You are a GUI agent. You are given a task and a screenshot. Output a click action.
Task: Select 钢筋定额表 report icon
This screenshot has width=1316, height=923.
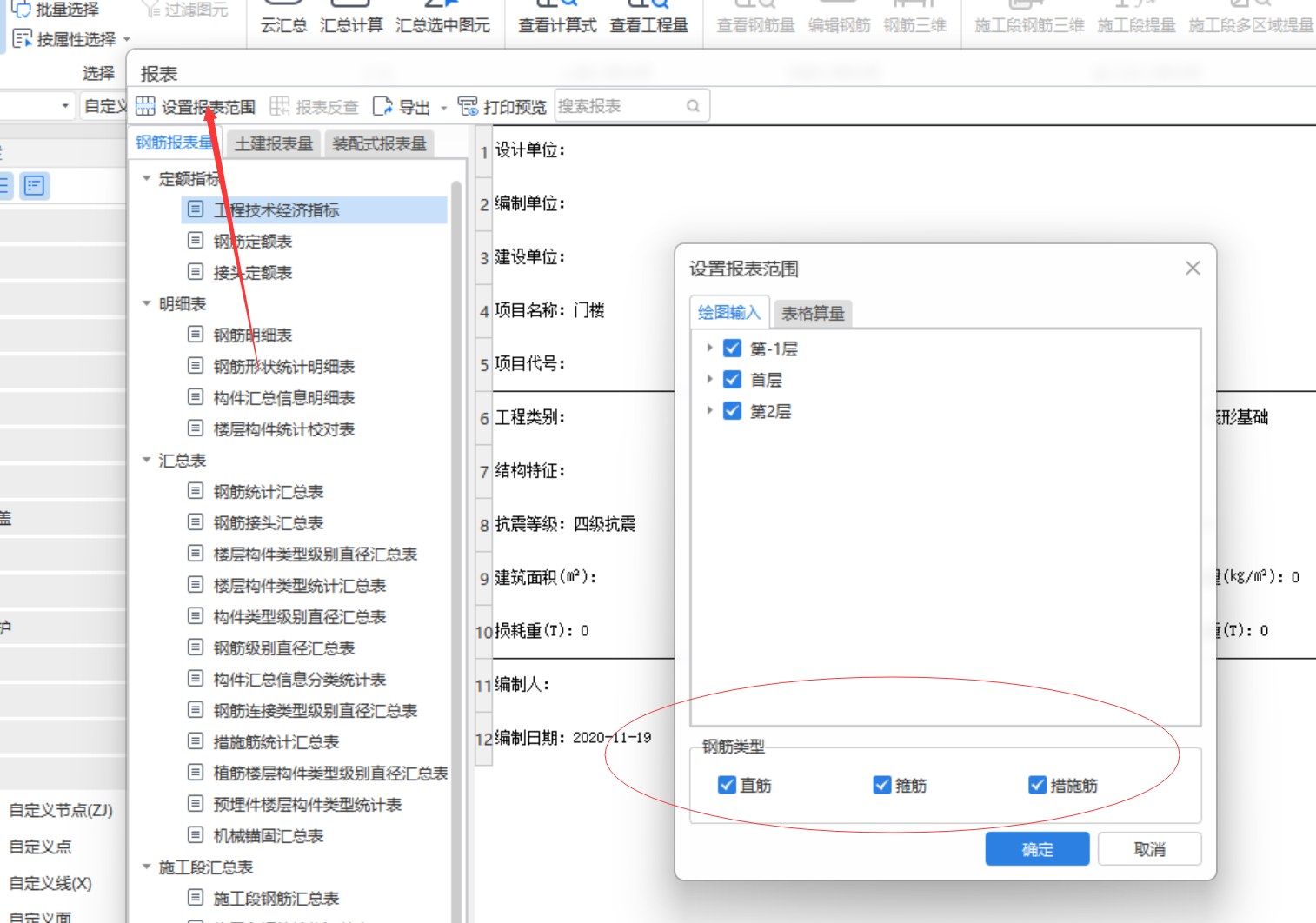196,240
